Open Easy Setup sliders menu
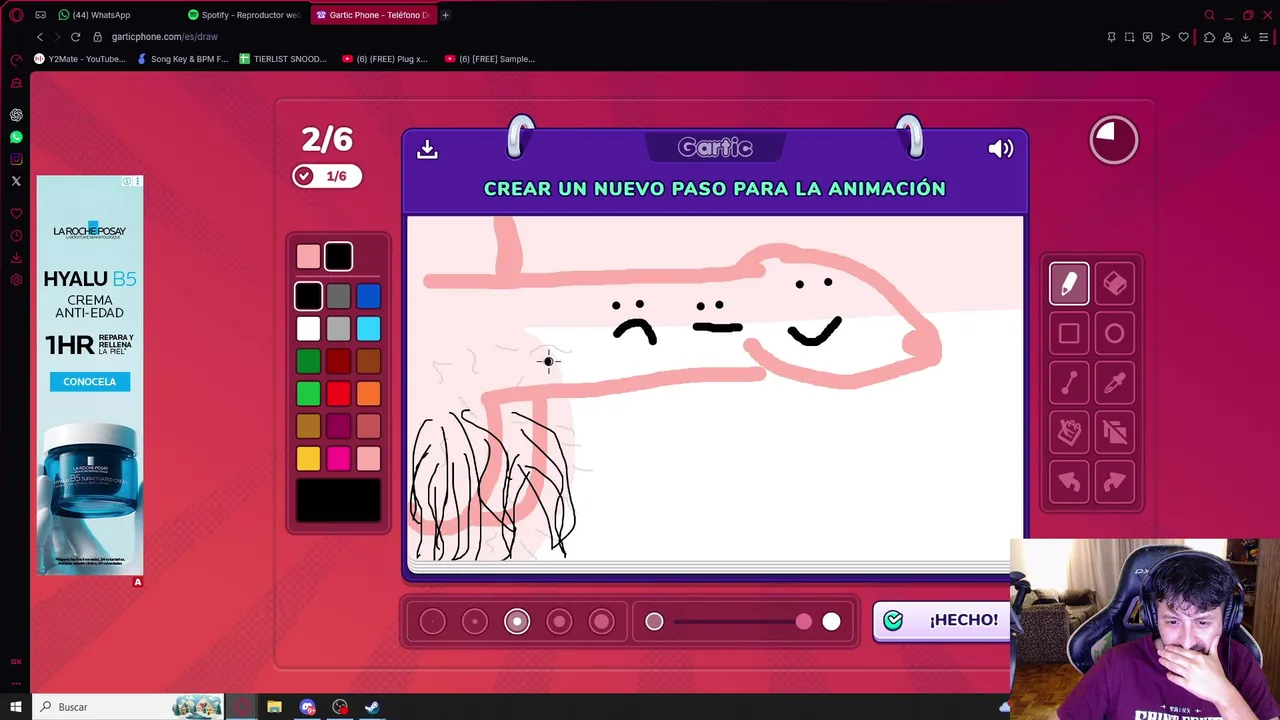1280x720 pixels. 1264,37
